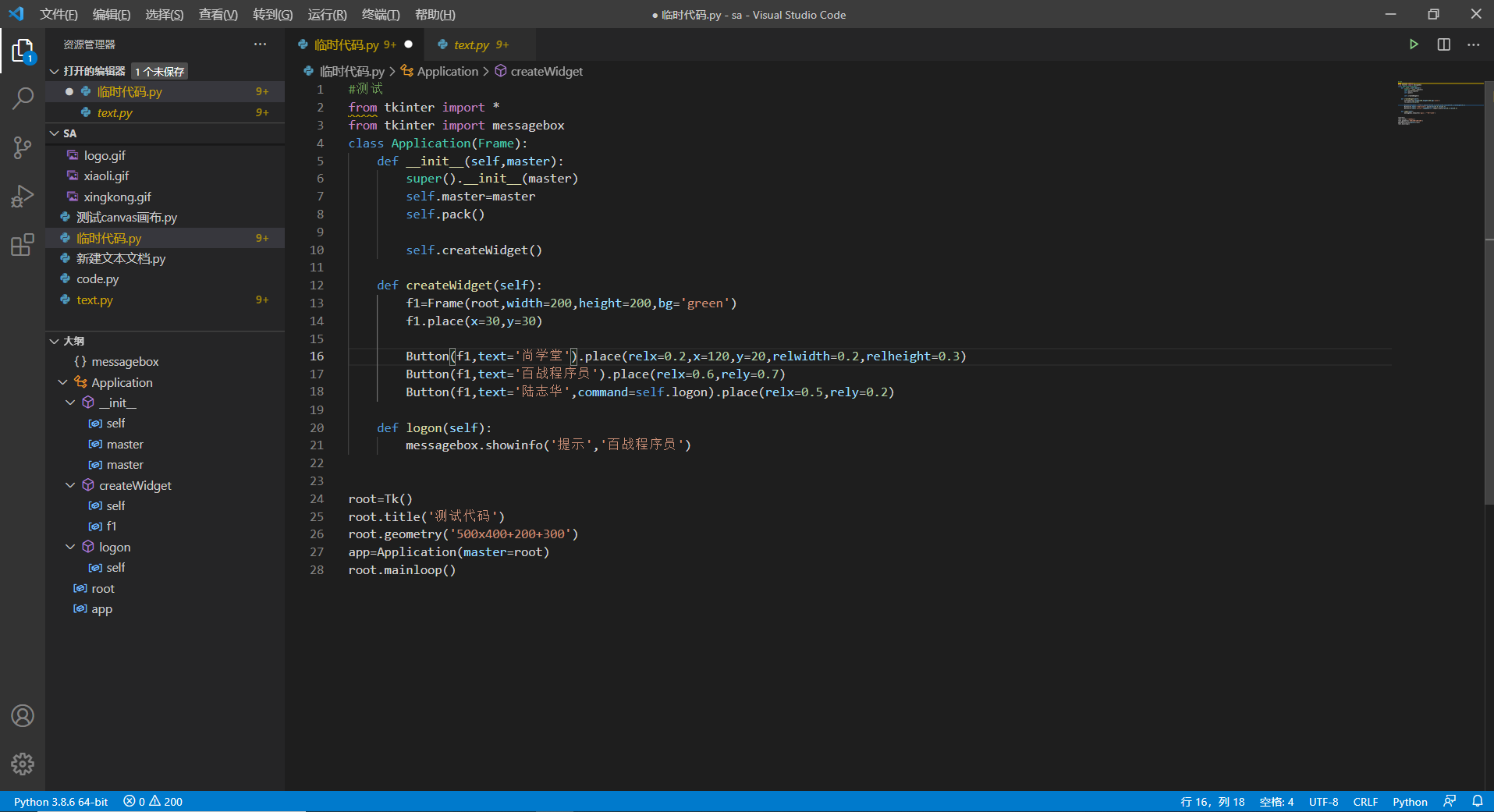The image size is (1494, 812).
Task: Select 临时代码.py in SA folder list
Action: [x=165, y=238]
